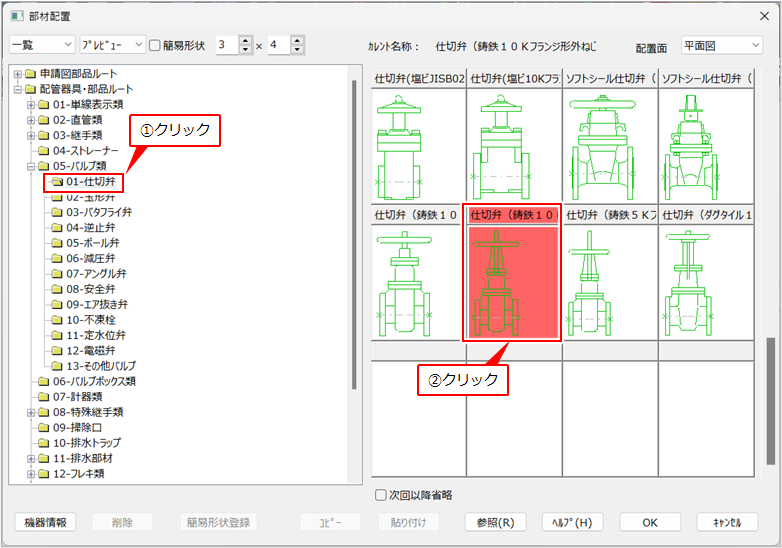The width and height of the screenshot is (782, 548).
Task: Collapse the 配管器具・部品ルート tree node
Action: coord(17,90)
